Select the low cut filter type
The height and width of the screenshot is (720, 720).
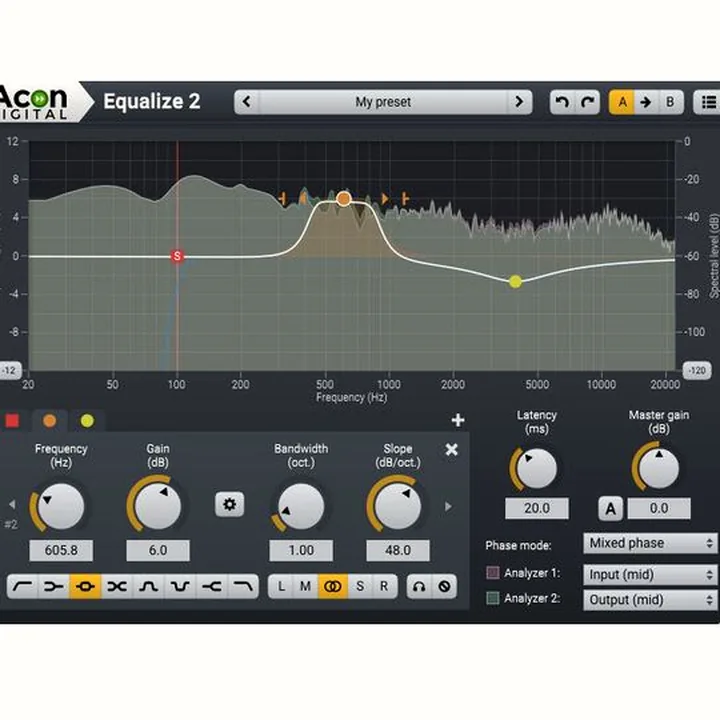coord(22,586)
